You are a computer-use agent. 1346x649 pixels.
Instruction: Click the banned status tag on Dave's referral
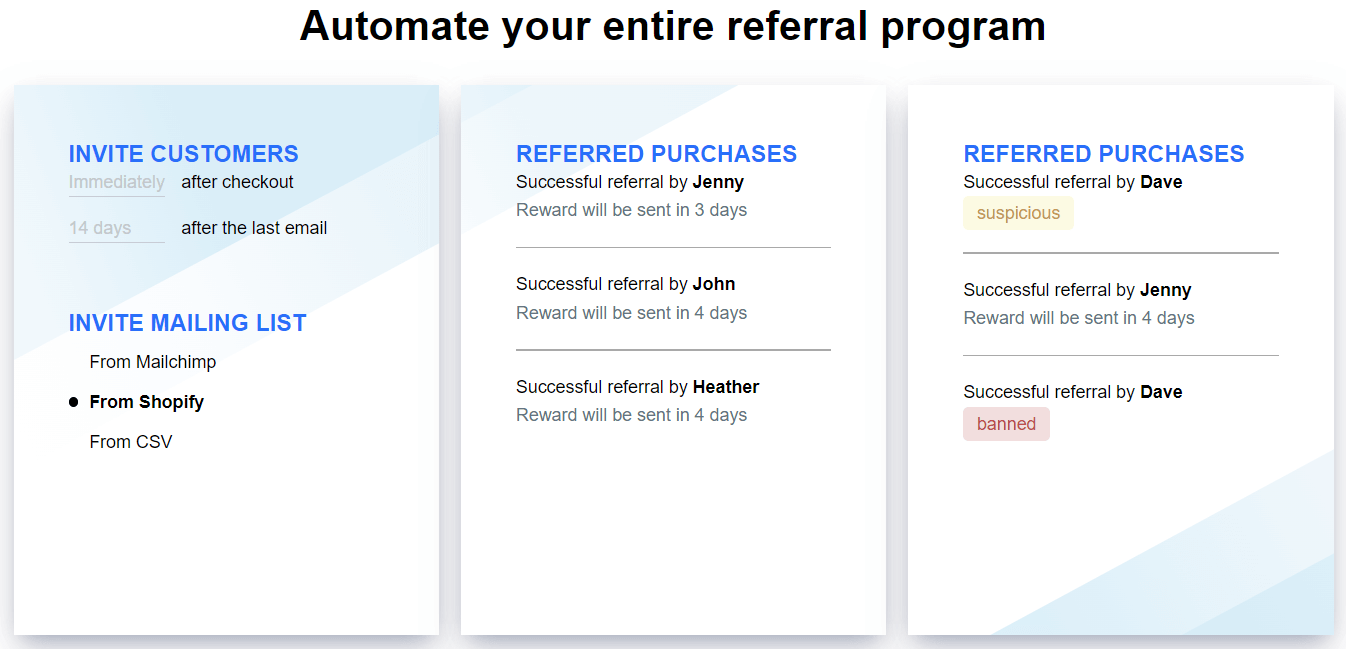1006,423
